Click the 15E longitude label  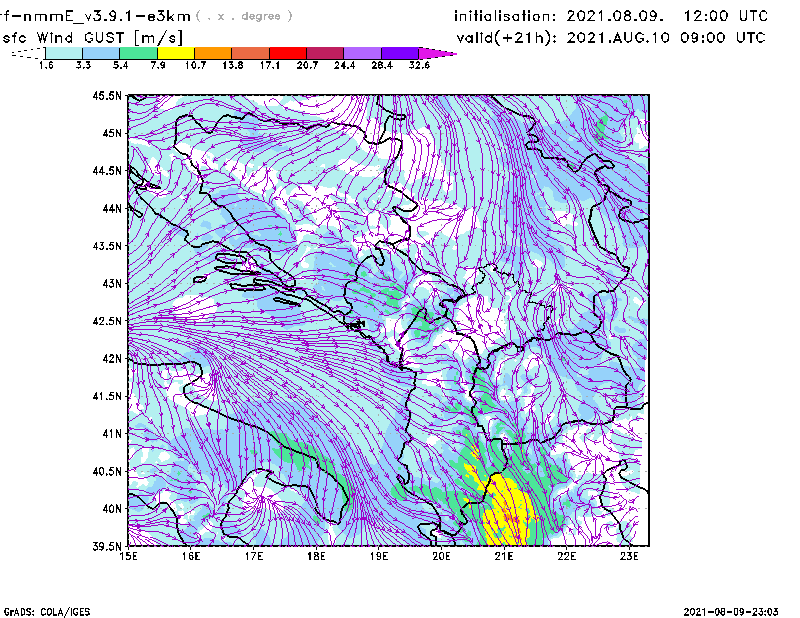(x=128, y=556)
